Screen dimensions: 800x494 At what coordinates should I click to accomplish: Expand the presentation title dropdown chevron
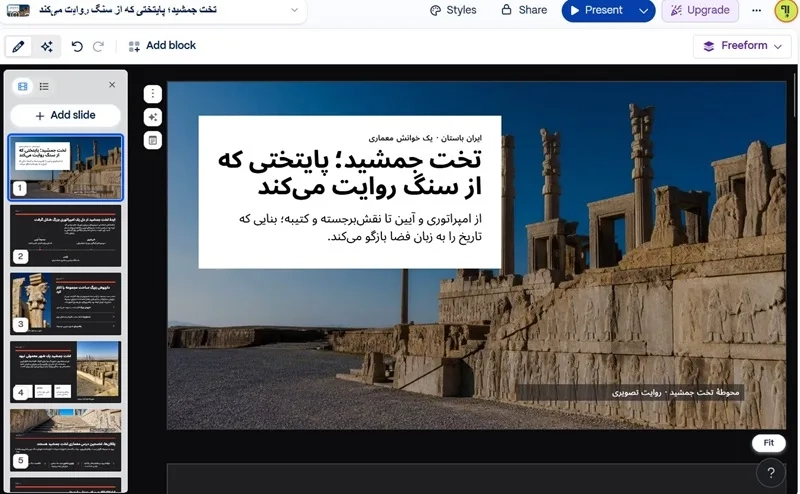[294, 10]
